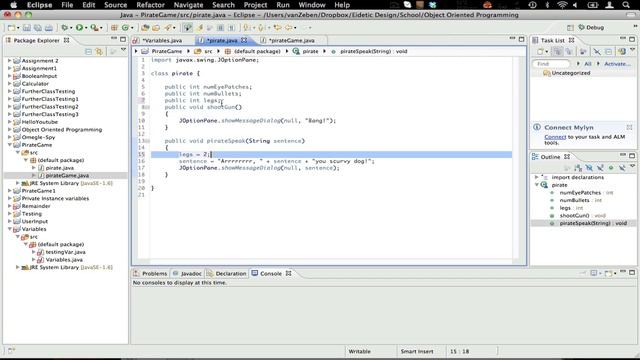The width and height of the screenshot is (640, 360).
Task: Open Package Explorer view menu triangle
Action: click(x=123, y=49)
